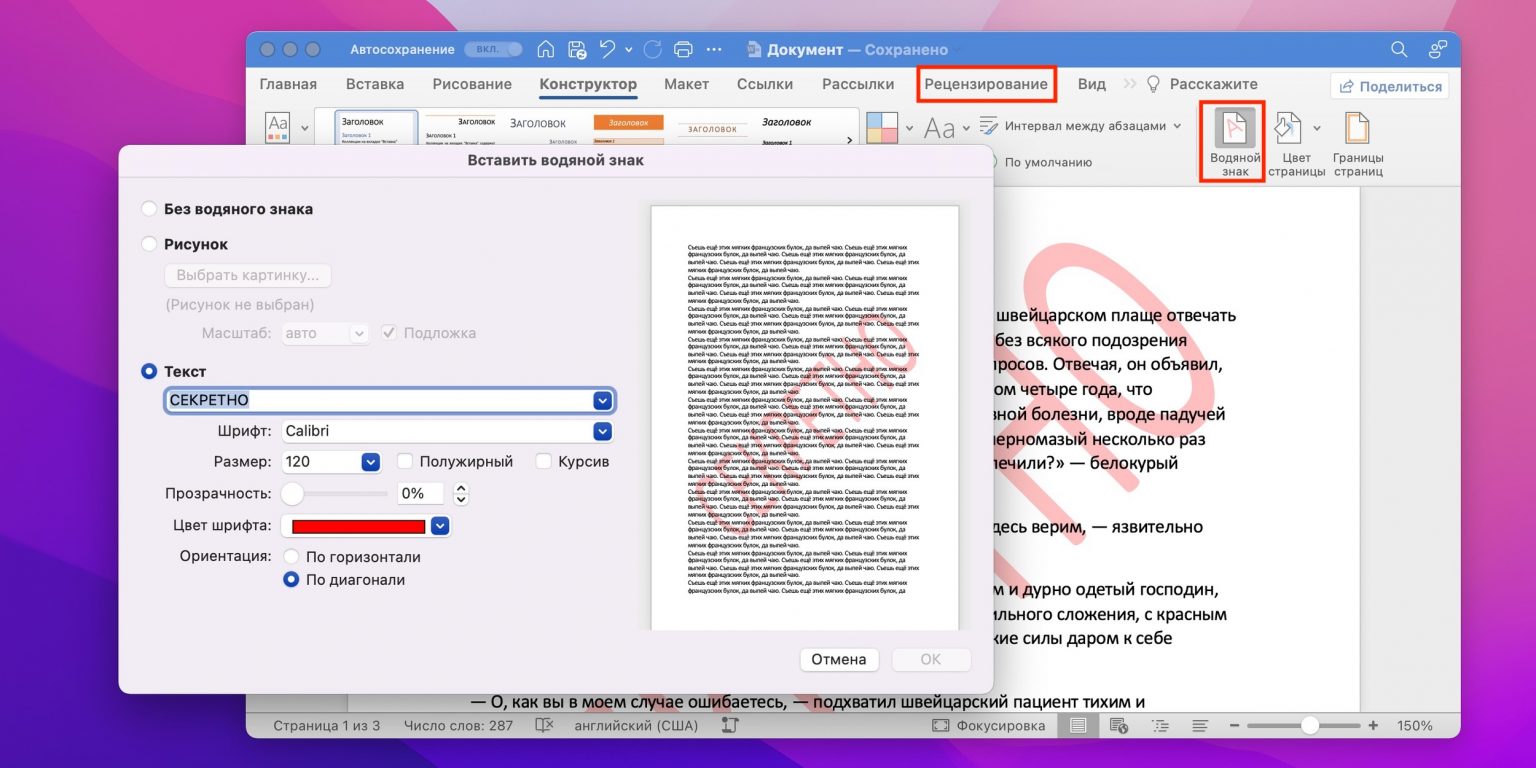This screenshot has height=768, width=1536.
Task: Click the Home icon in title bar
Action: point(545,50)
